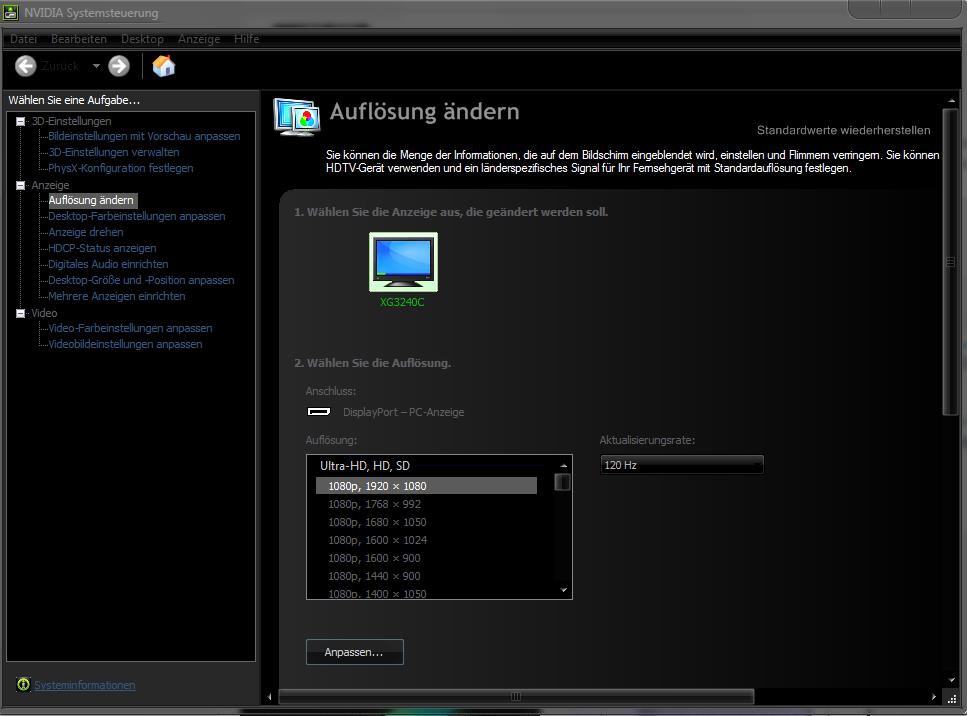This screenshot has width=967, height=716.
Task: Select resolution 1080p, 1600 × 1024
Action: click(x=426, y=540)
